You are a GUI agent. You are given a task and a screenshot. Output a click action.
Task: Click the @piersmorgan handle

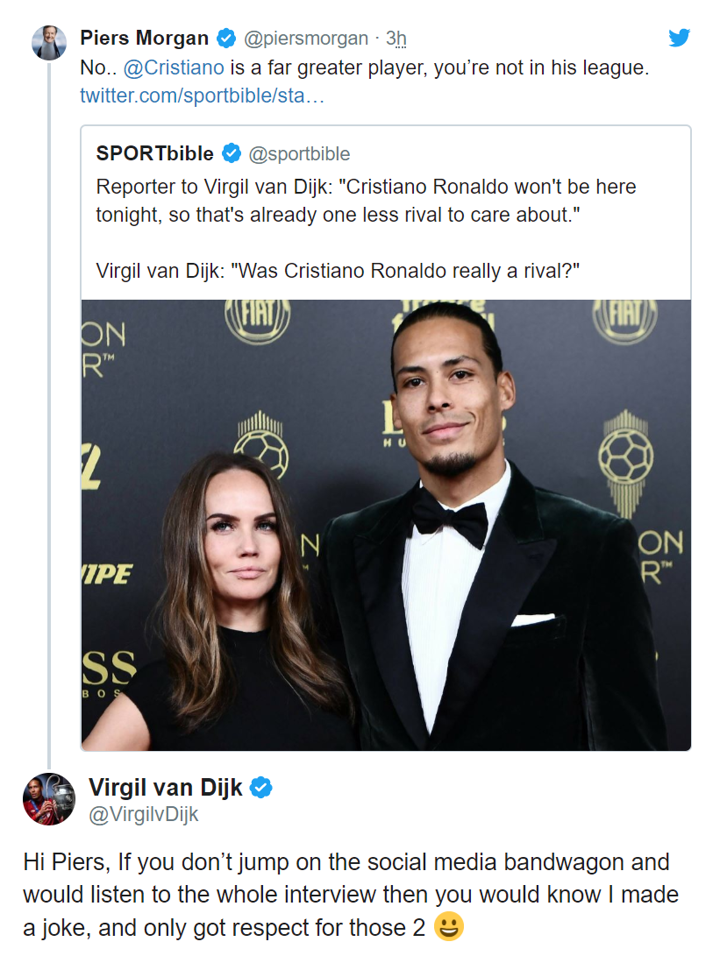pyautogui.click(x=305, y=40)
